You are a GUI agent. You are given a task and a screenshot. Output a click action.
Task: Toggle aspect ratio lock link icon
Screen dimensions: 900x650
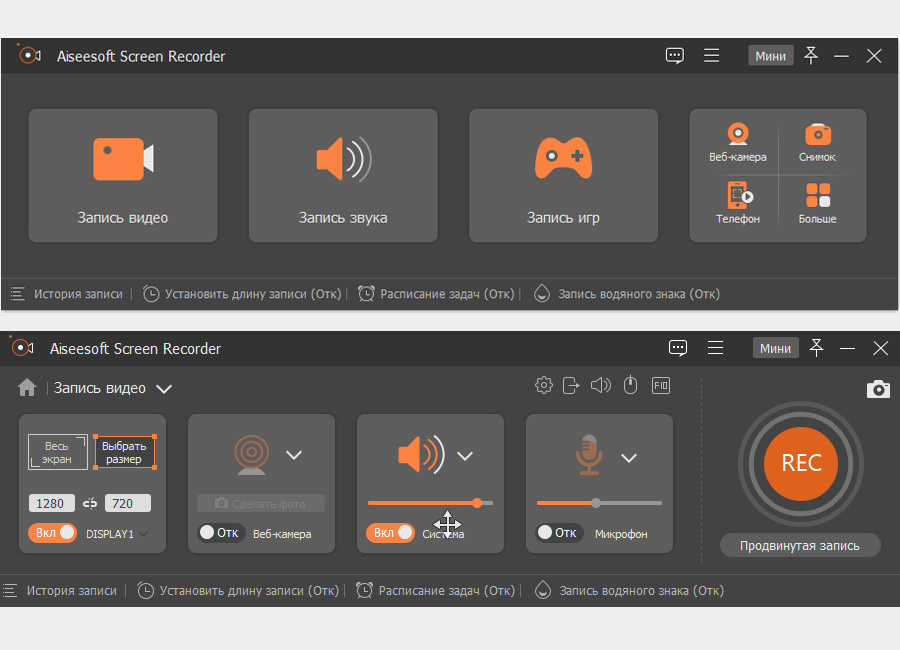(90, 504)
